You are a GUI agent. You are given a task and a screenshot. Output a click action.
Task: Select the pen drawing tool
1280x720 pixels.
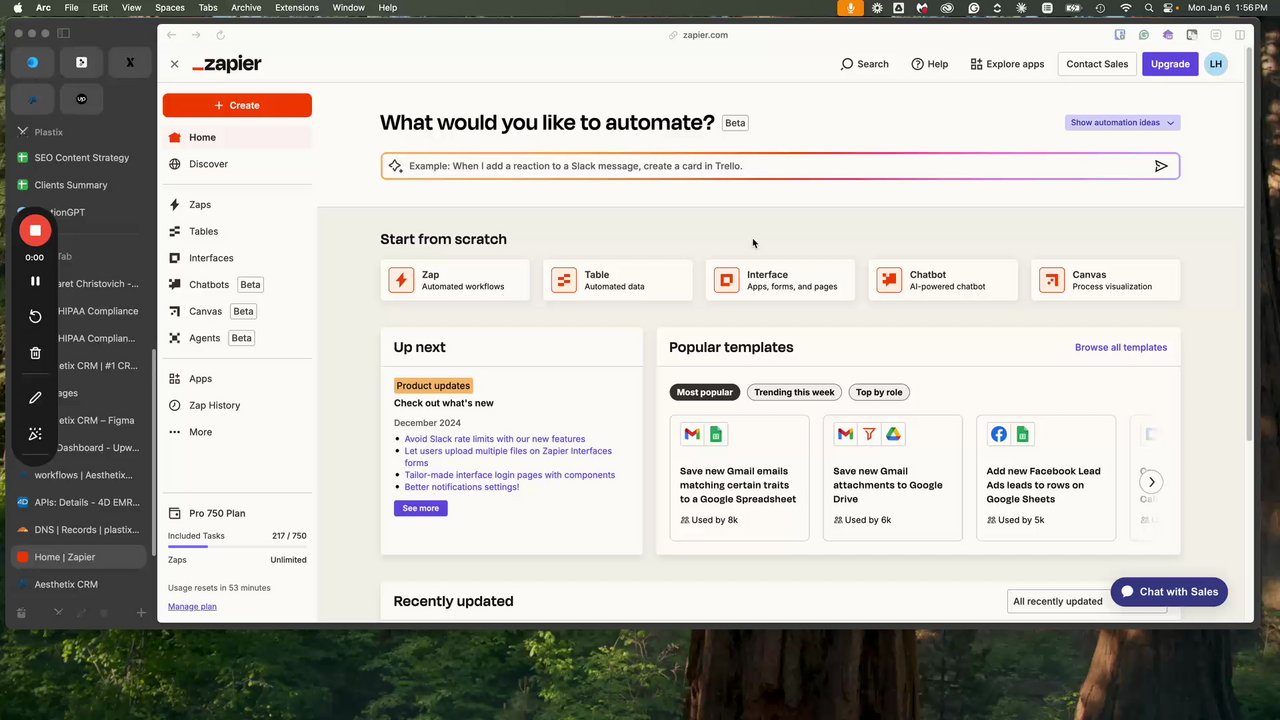coord(35,397)
